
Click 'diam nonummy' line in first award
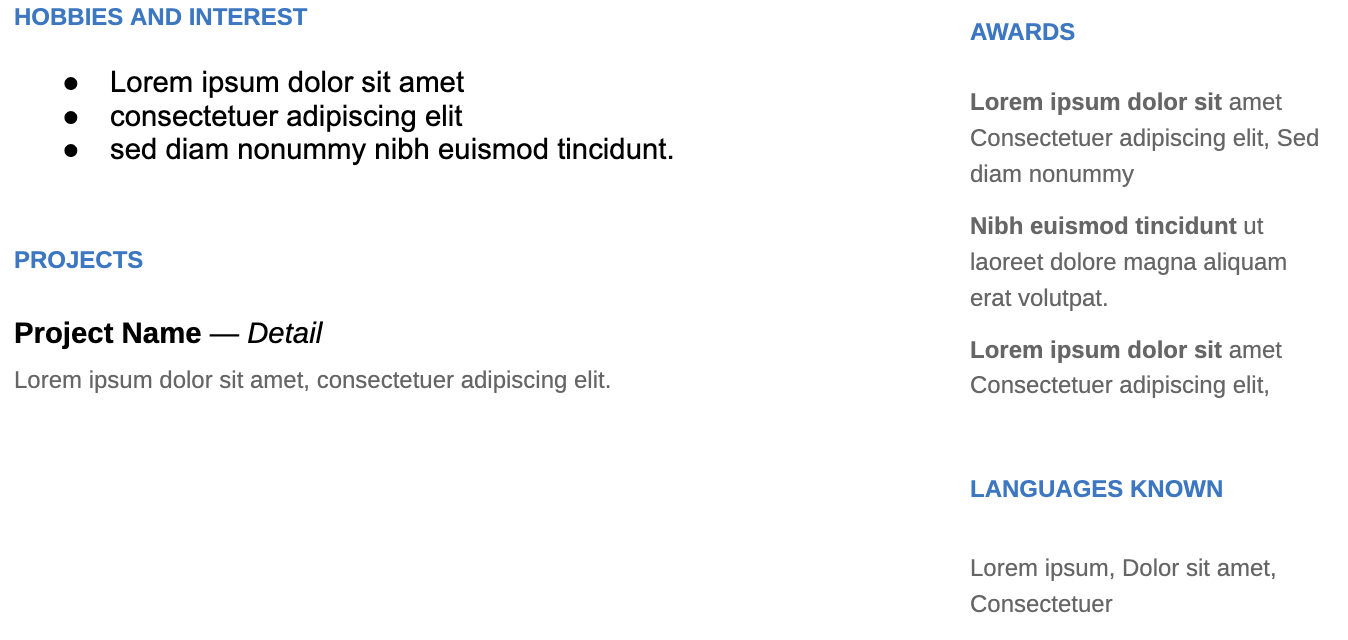pos(1052,174)
